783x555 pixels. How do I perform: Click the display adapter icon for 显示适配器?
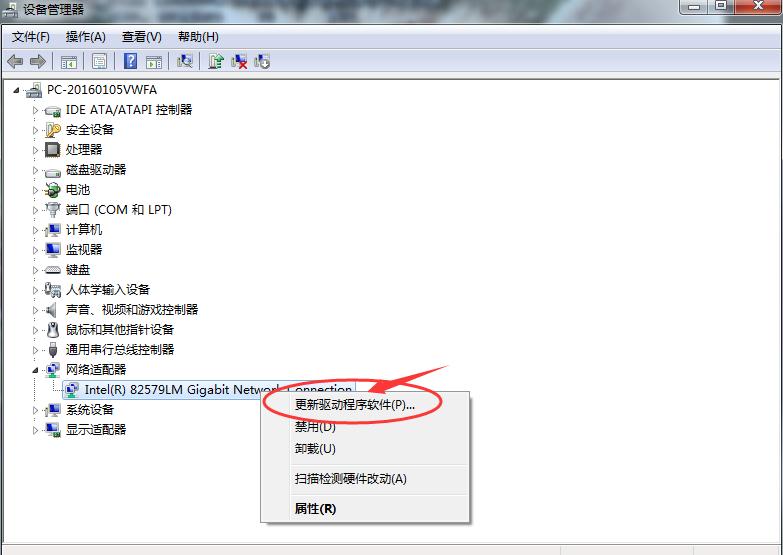point(52,430)
